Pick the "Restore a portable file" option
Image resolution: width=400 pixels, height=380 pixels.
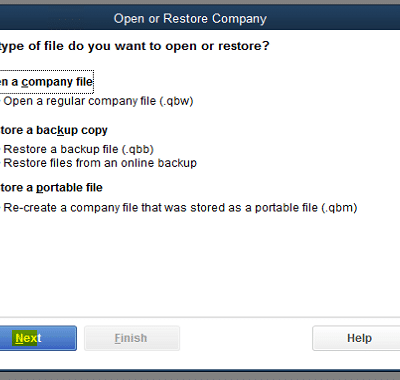(x=51, y=188)
